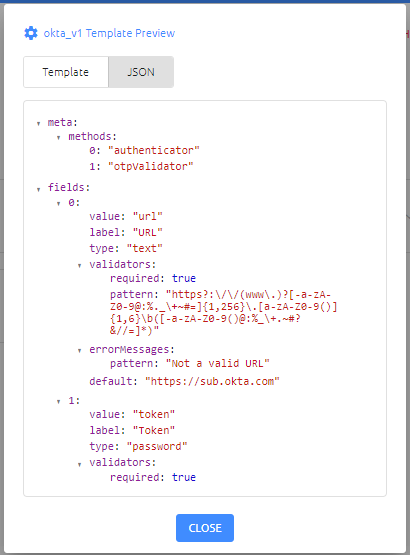Select the "authenticator" method value
410x555 pixels.
pos(154,150)
